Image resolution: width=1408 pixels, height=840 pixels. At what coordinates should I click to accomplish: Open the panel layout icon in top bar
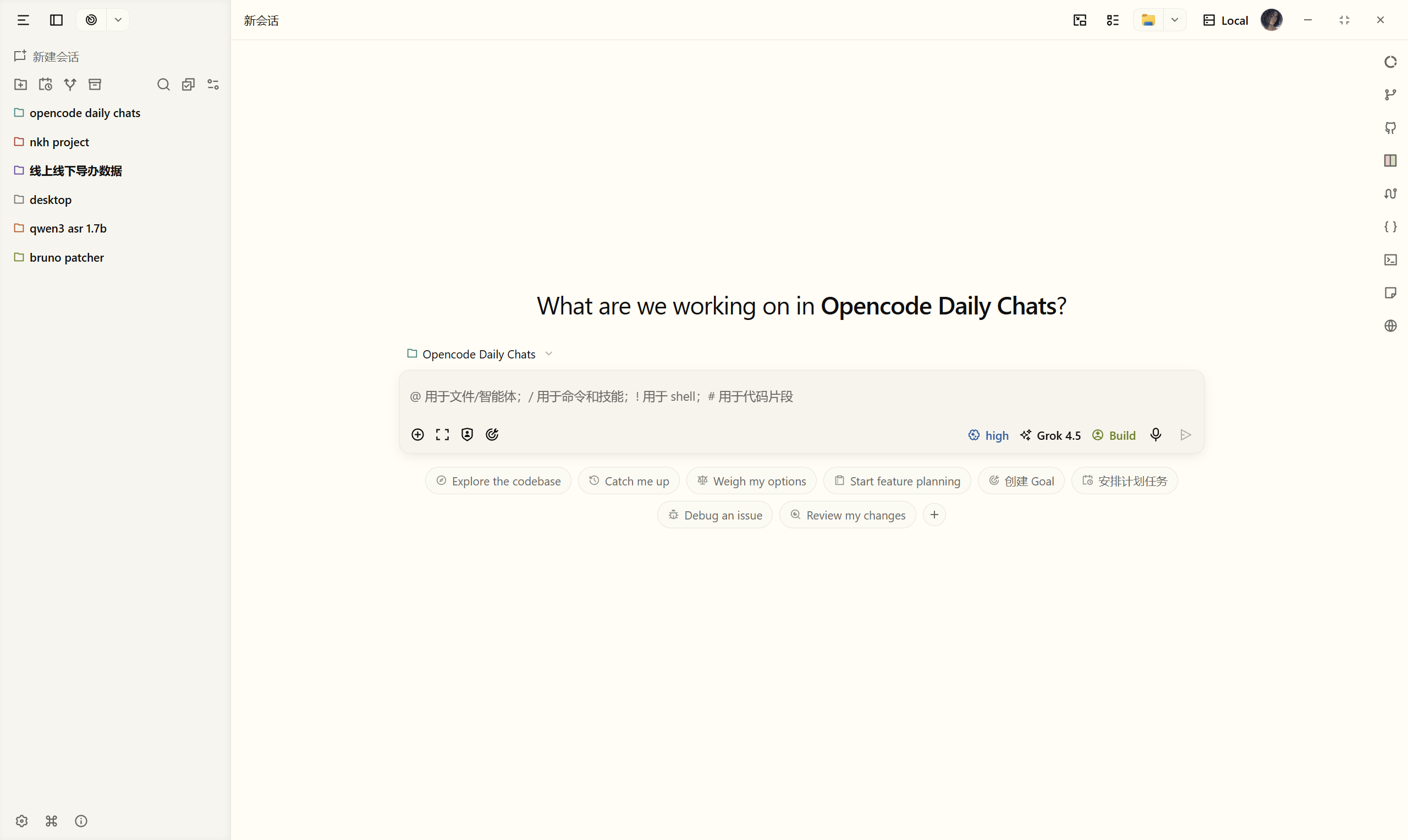pyautogui.click(x=1080, y=20)
